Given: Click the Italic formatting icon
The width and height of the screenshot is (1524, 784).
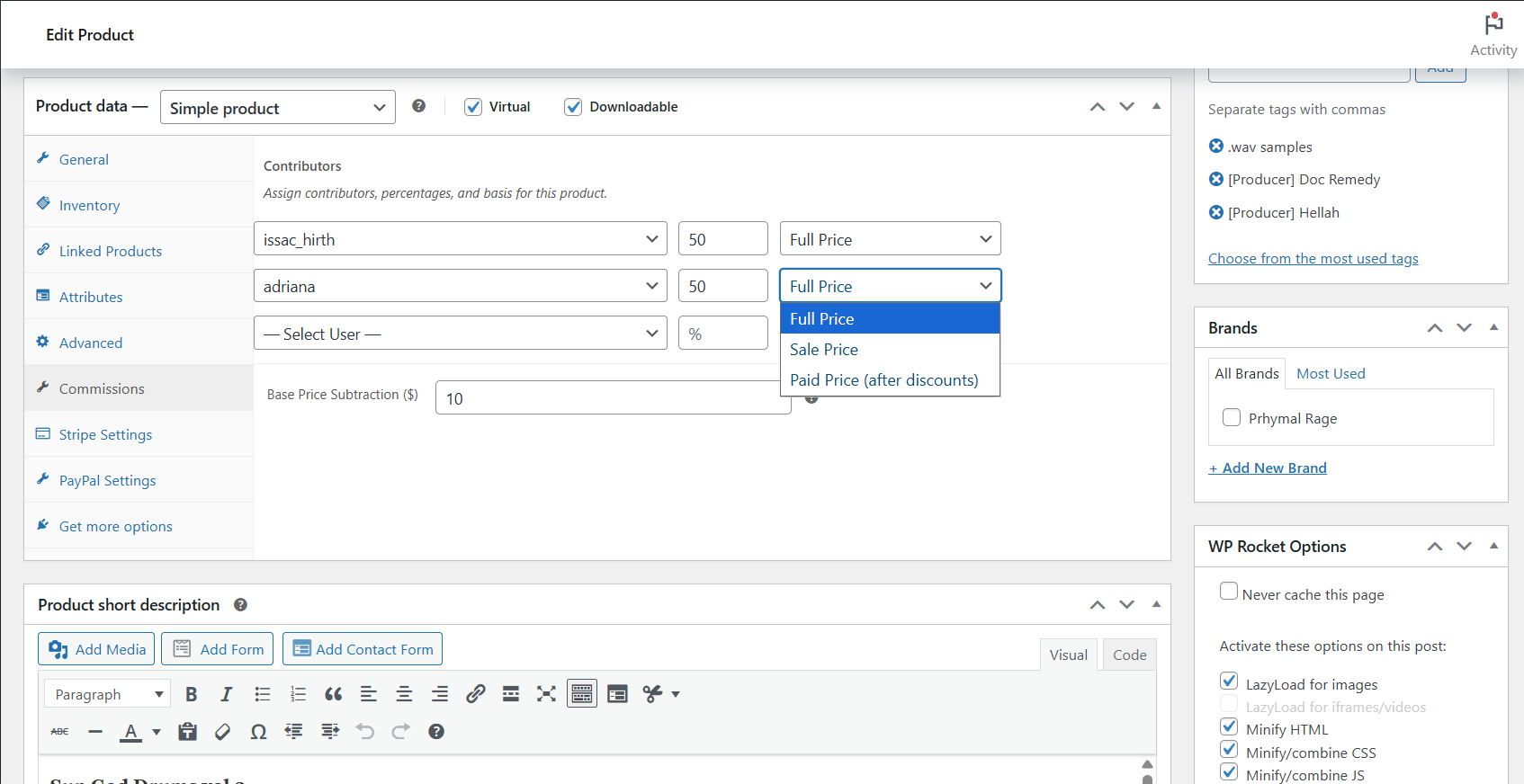Looking at the screenshot, I should (x=226, y=694).
